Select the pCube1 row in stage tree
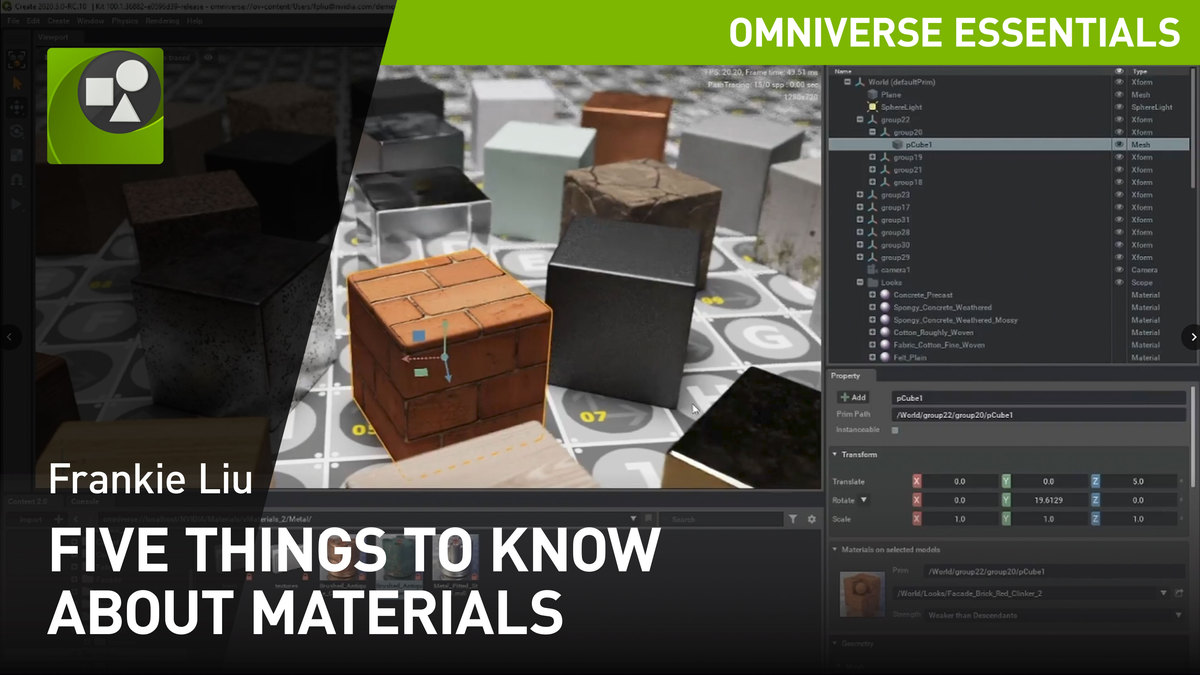Screen dimensions: 1200x675 1008,145
